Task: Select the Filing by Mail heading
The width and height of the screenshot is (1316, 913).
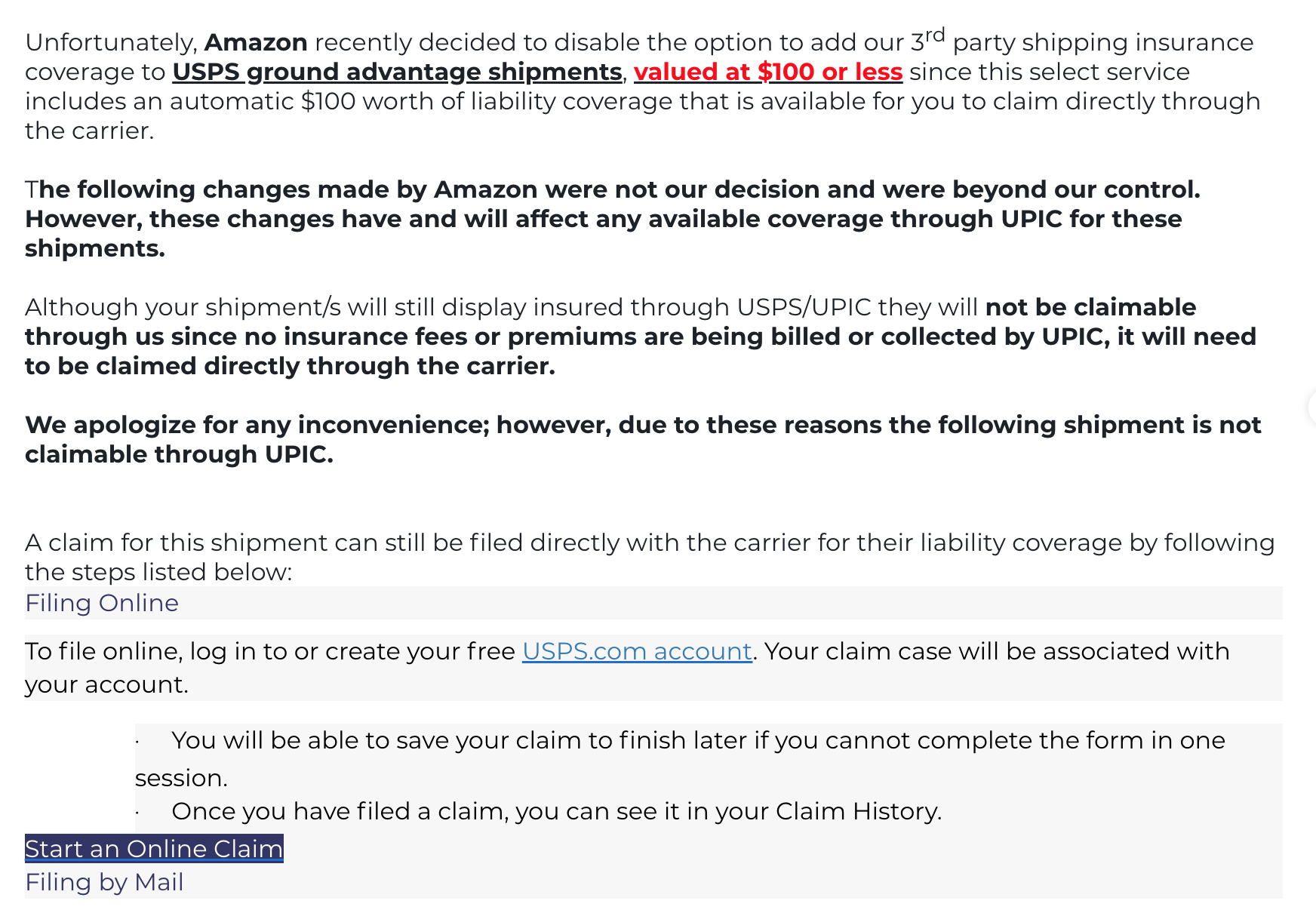Action: click(104, 882)
